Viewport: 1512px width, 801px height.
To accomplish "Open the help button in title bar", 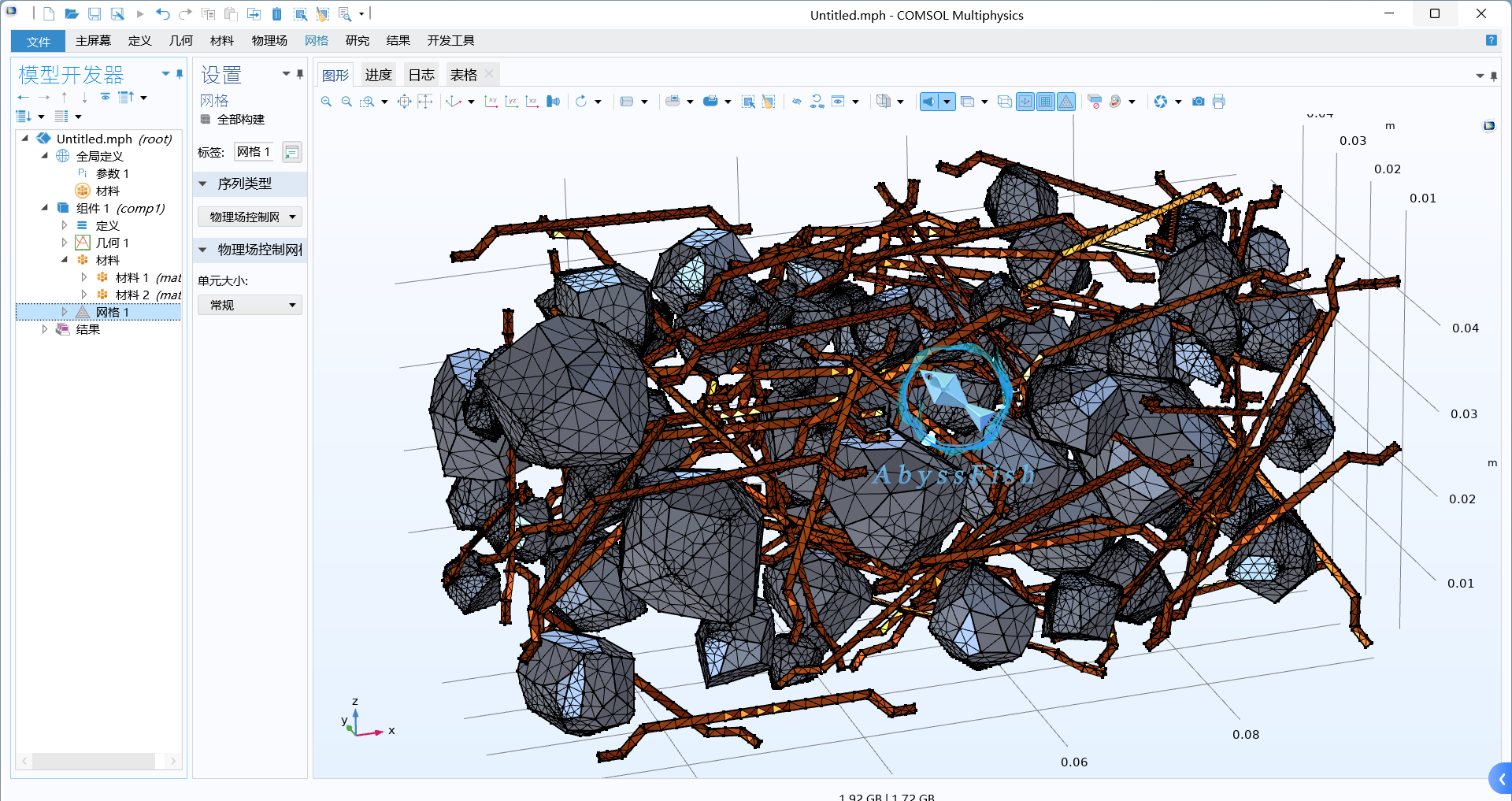I will pyautogui.click(x=1490, y=40).
